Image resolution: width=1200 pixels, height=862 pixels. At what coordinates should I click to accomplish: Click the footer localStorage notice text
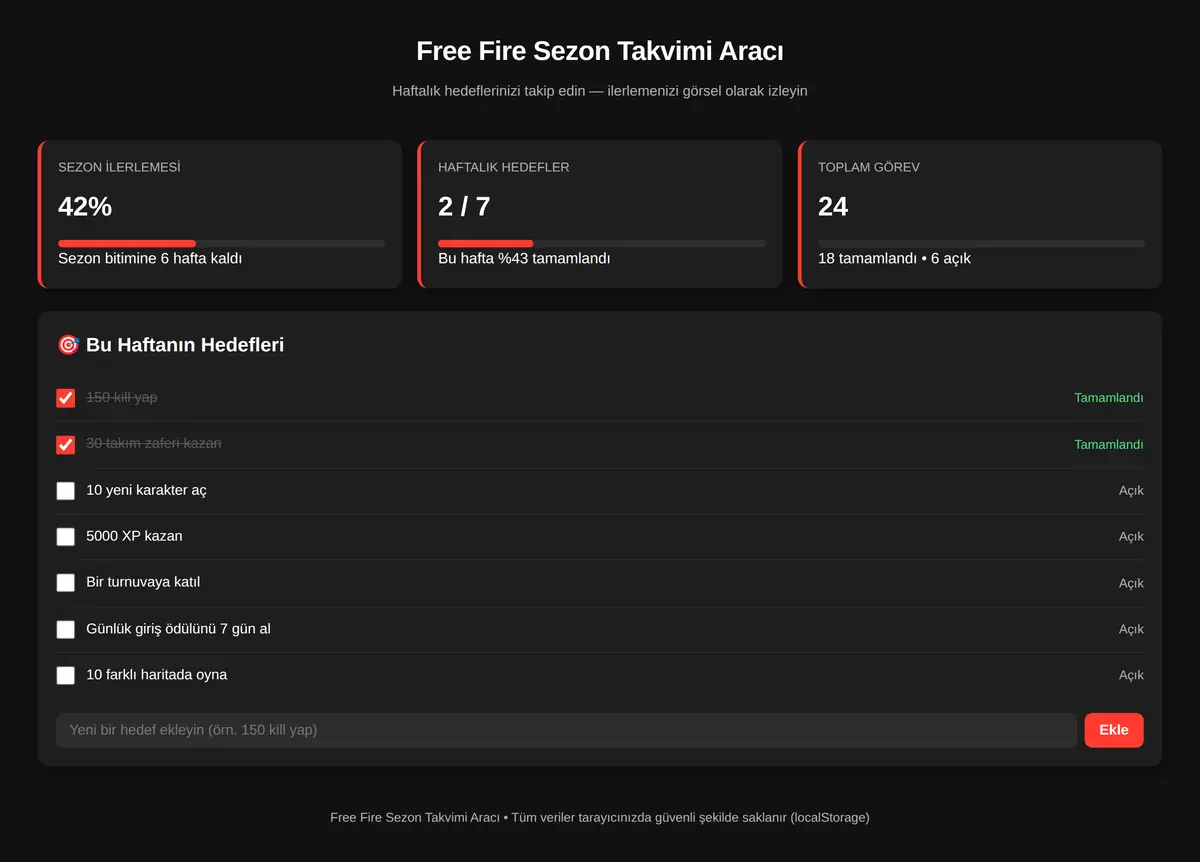600,818
